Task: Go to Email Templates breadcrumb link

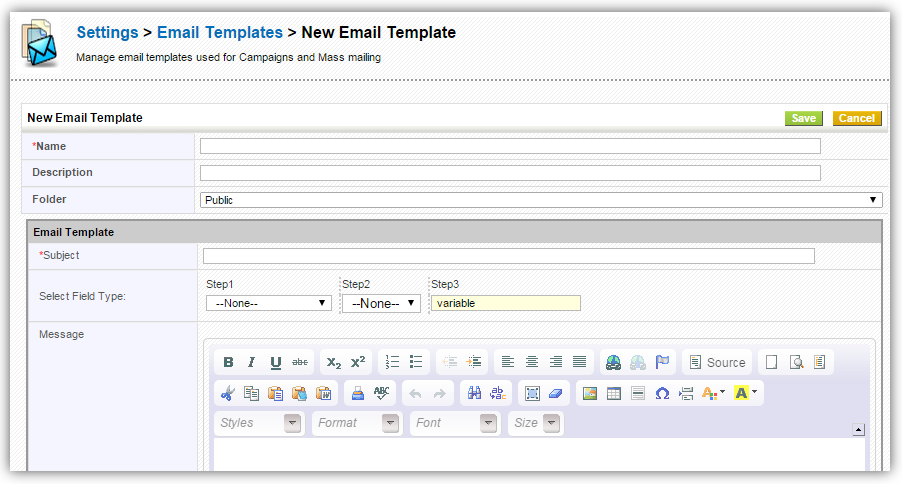Action: pos(220,33)
